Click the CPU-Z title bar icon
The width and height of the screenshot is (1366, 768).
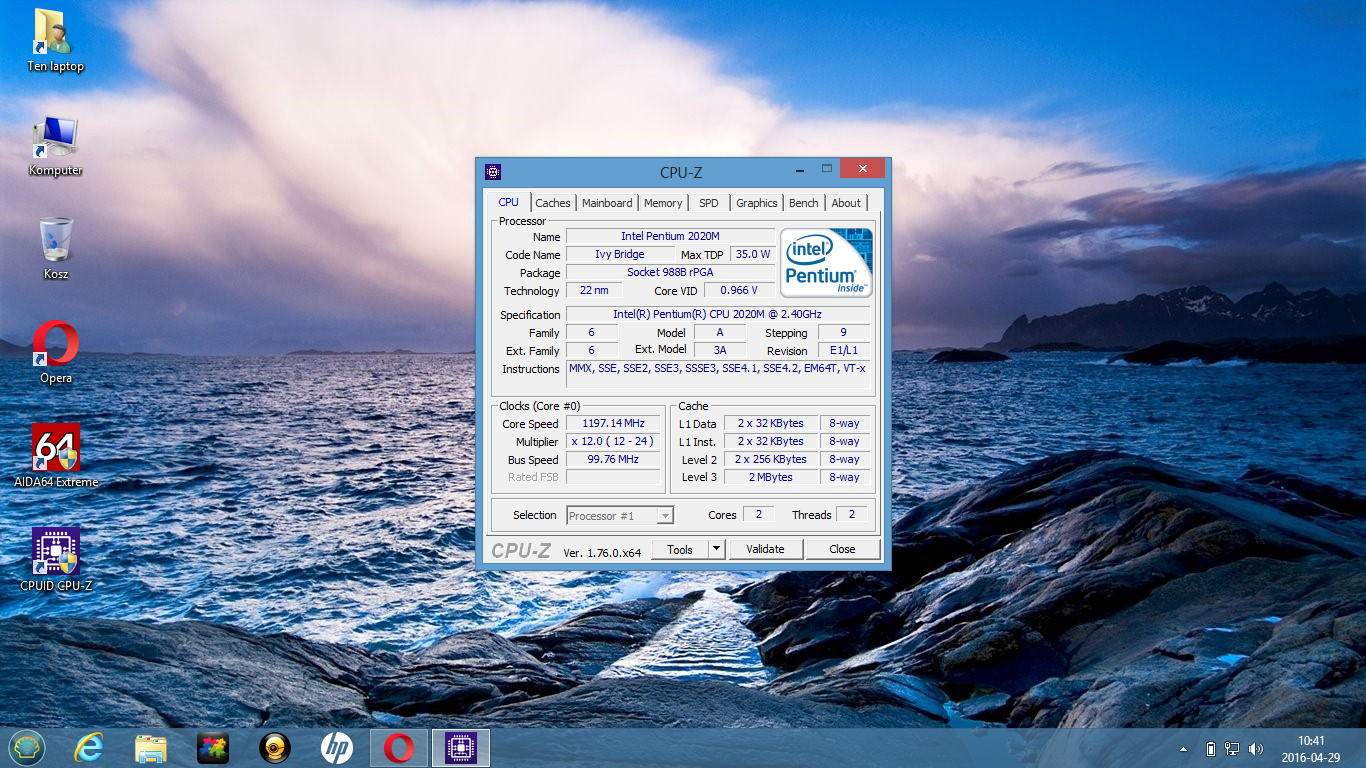click(492, 172)
